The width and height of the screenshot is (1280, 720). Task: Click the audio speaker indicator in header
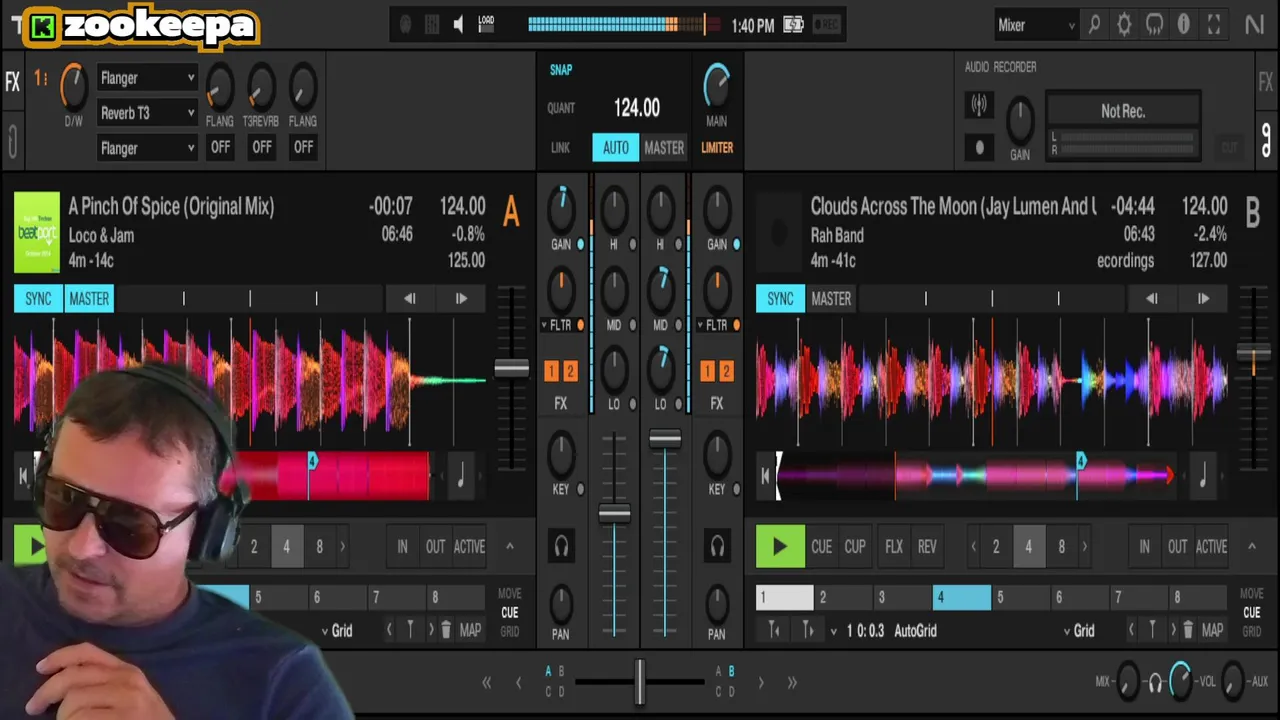coord(458,25)
